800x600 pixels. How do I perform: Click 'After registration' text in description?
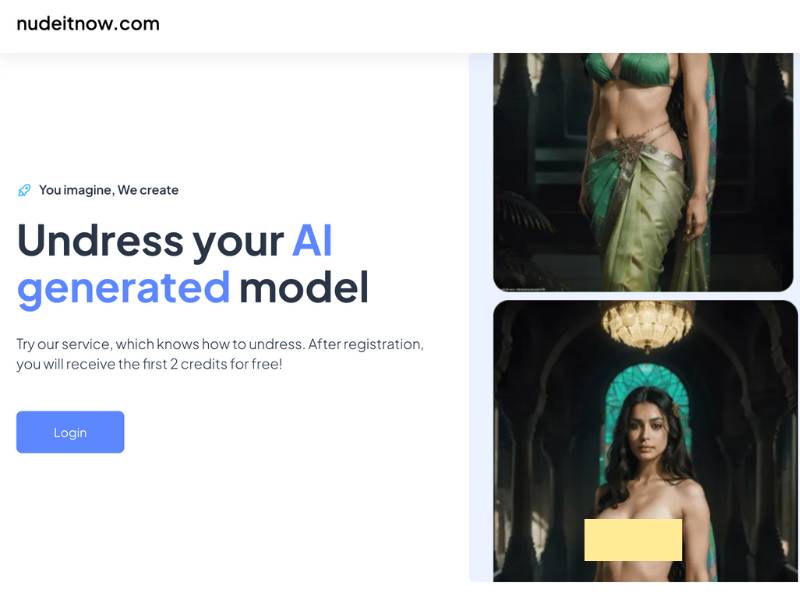tap(365, 344)
